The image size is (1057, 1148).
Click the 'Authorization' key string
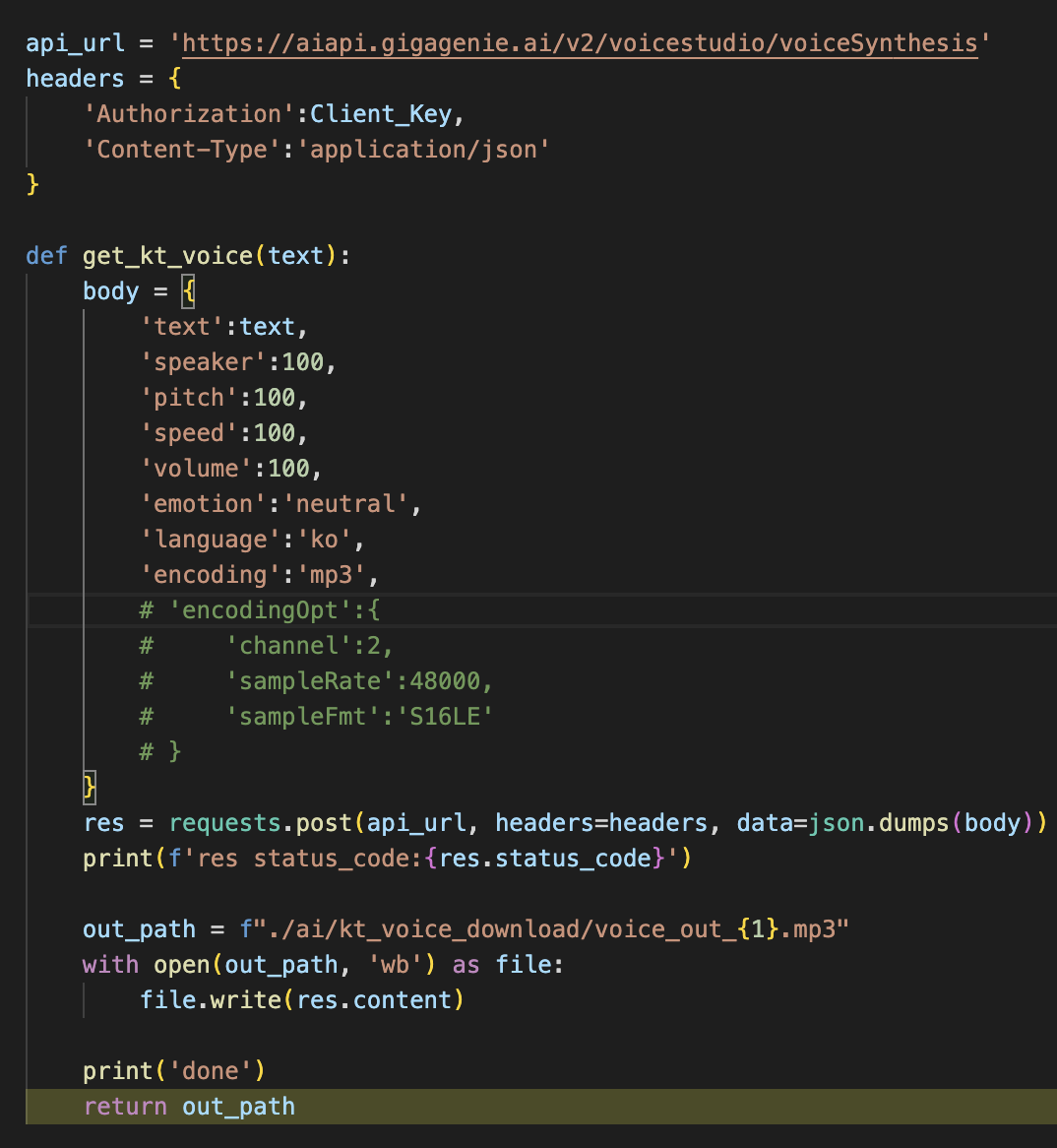pyautogui.click(x=189, y=114)
